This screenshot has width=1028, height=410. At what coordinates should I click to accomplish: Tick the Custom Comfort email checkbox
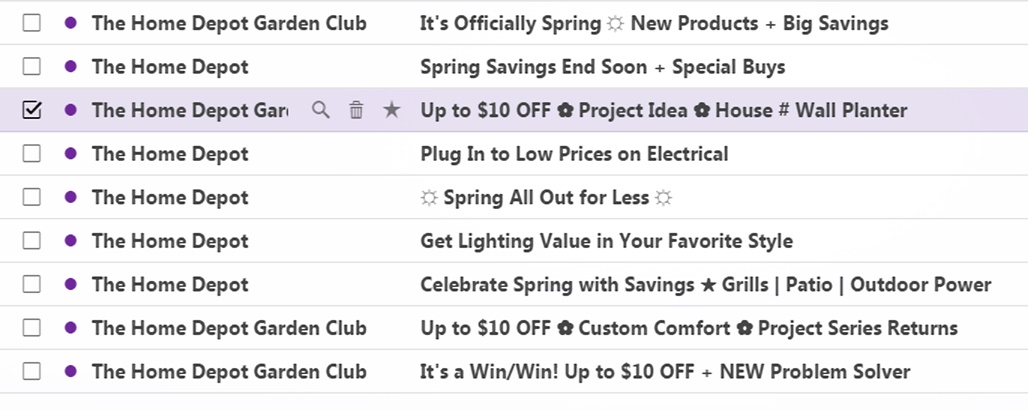32,328
